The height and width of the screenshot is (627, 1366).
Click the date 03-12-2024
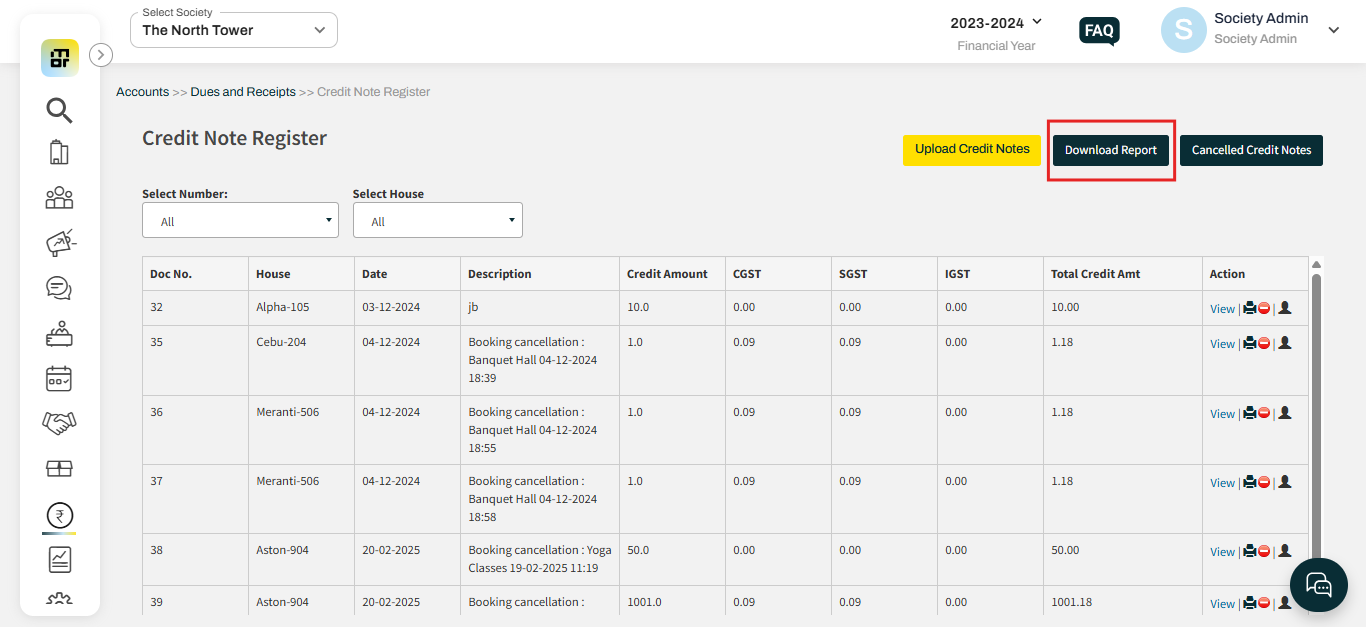coord(391,307)
